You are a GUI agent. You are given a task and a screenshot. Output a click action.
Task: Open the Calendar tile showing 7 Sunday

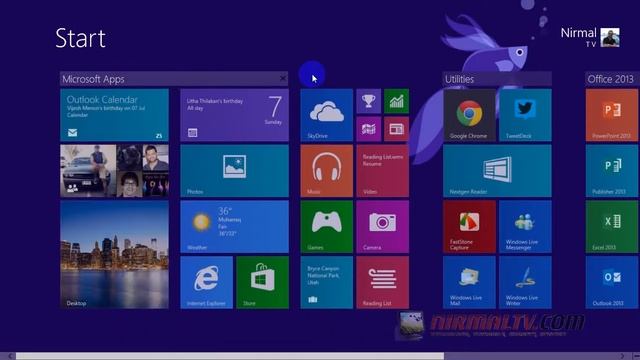point(234,115)
